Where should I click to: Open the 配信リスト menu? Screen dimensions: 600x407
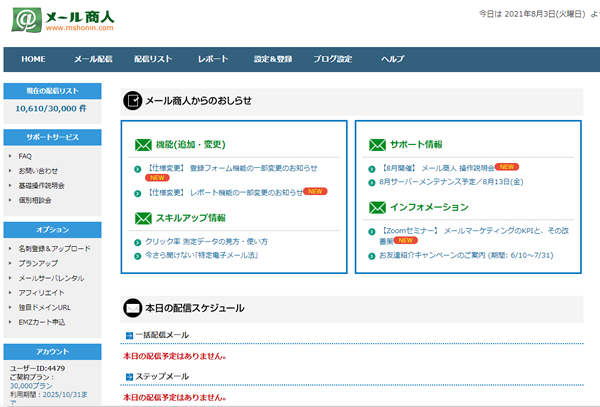point(153,59)
